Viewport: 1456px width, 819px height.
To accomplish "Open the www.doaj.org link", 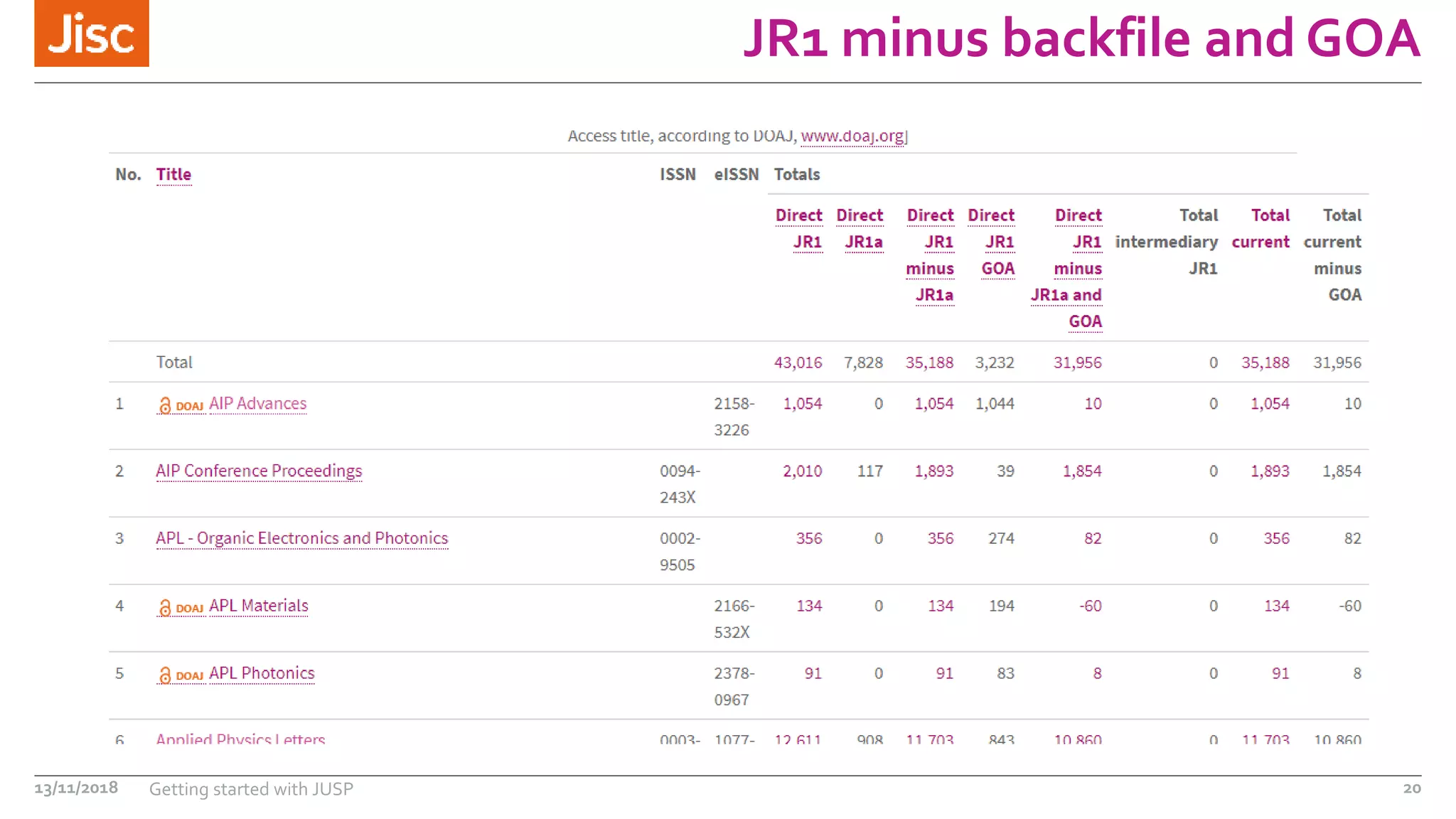I will [854, 136].
